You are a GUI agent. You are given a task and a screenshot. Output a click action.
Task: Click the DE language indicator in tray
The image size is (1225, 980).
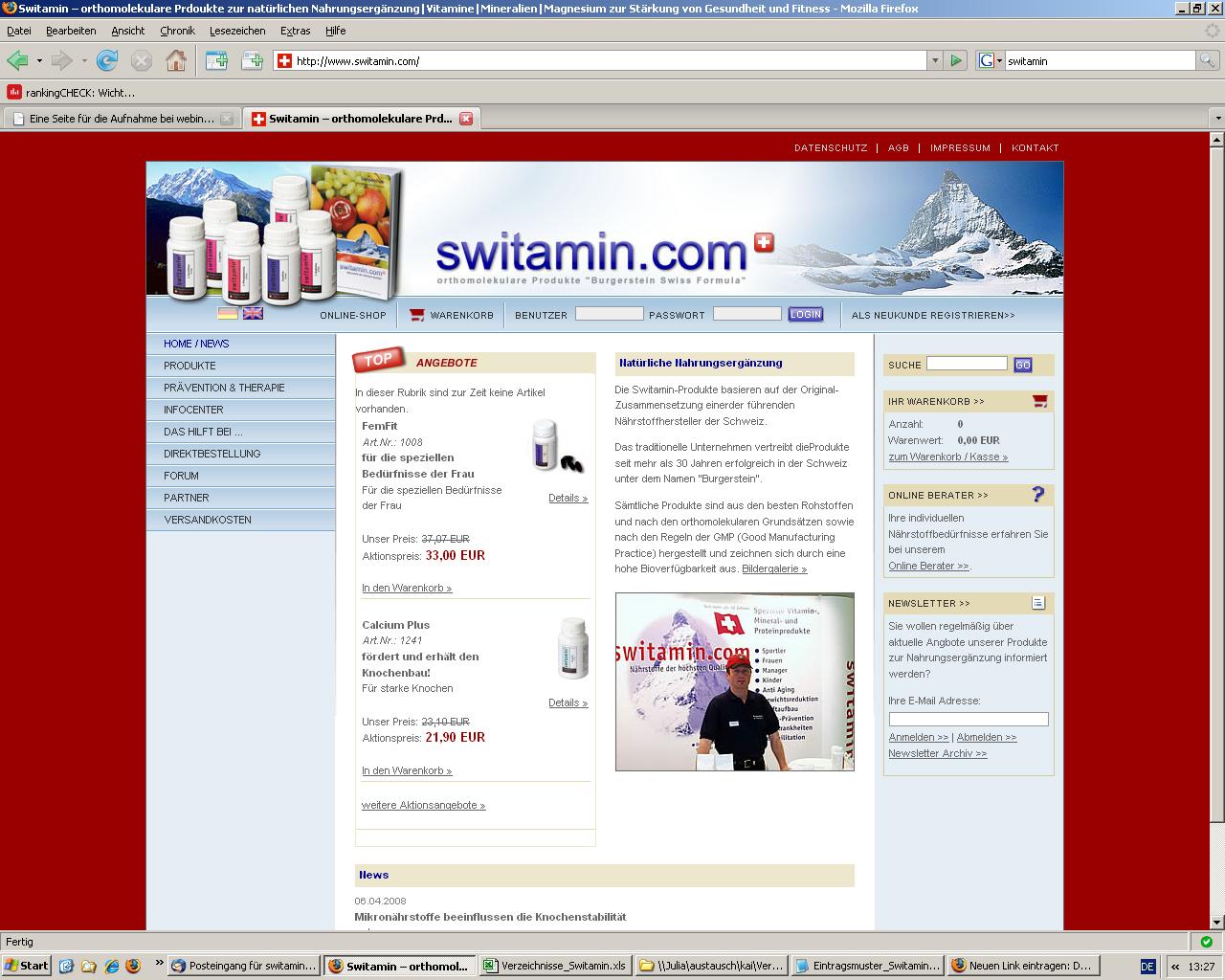[x=1147, y=966]
